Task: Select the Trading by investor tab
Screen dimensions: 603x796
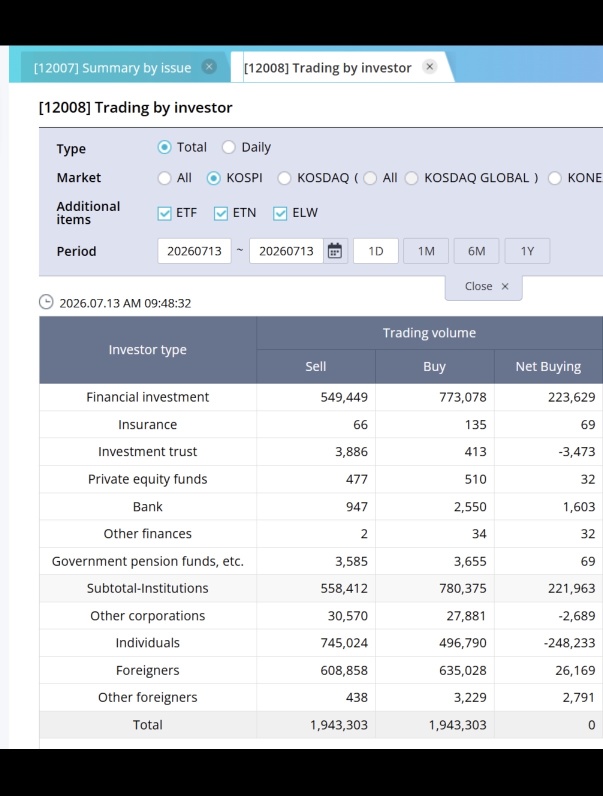Action: 327,68
